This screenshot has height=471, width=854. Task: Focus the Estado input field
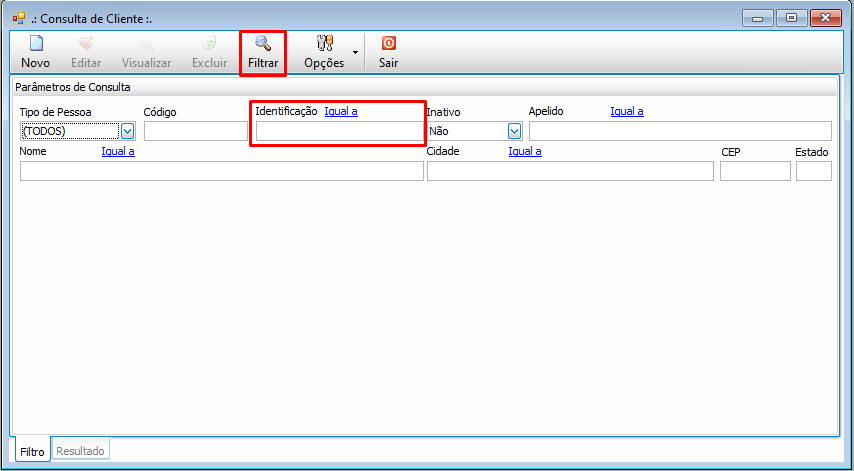(x=814, y=171)
